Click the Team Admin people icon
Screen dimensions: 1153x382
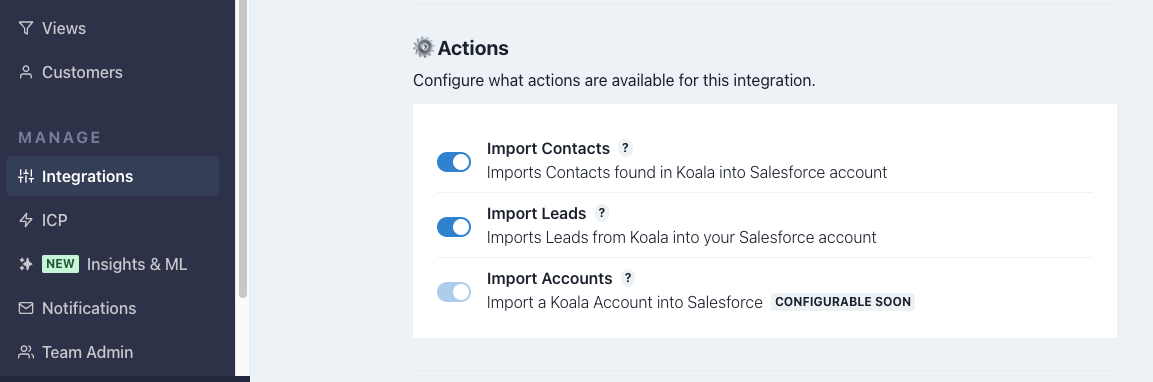(x=26, y=352)
